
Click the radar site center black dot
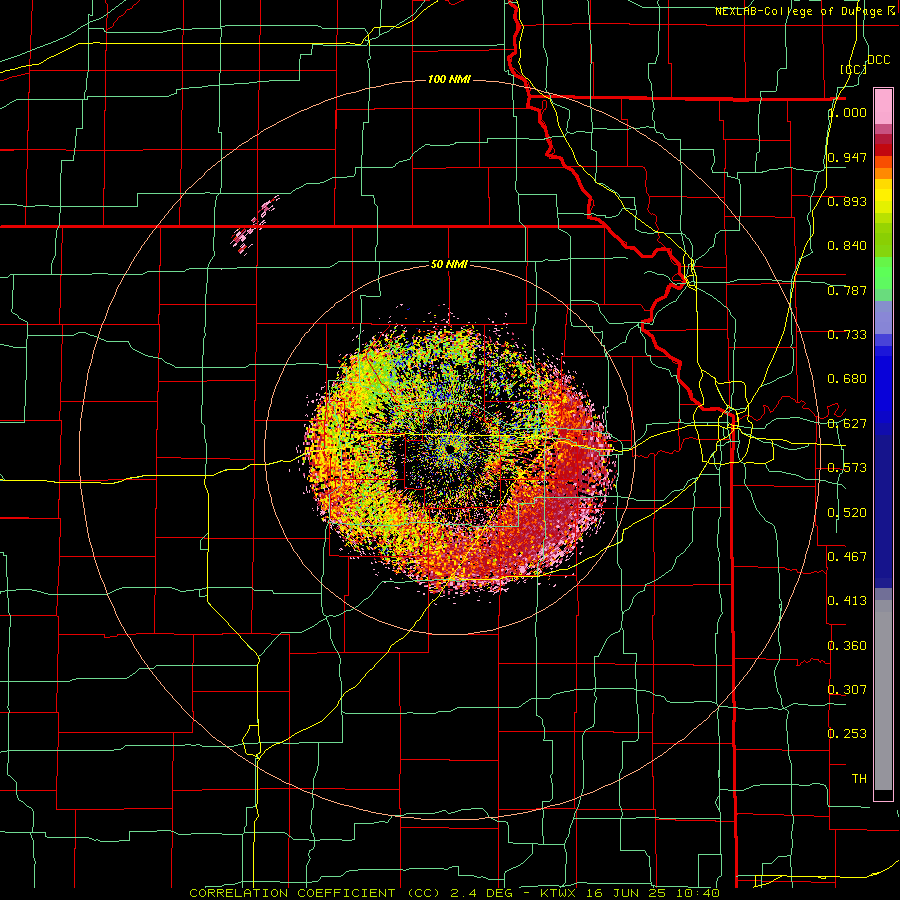[x=451, y=448]
